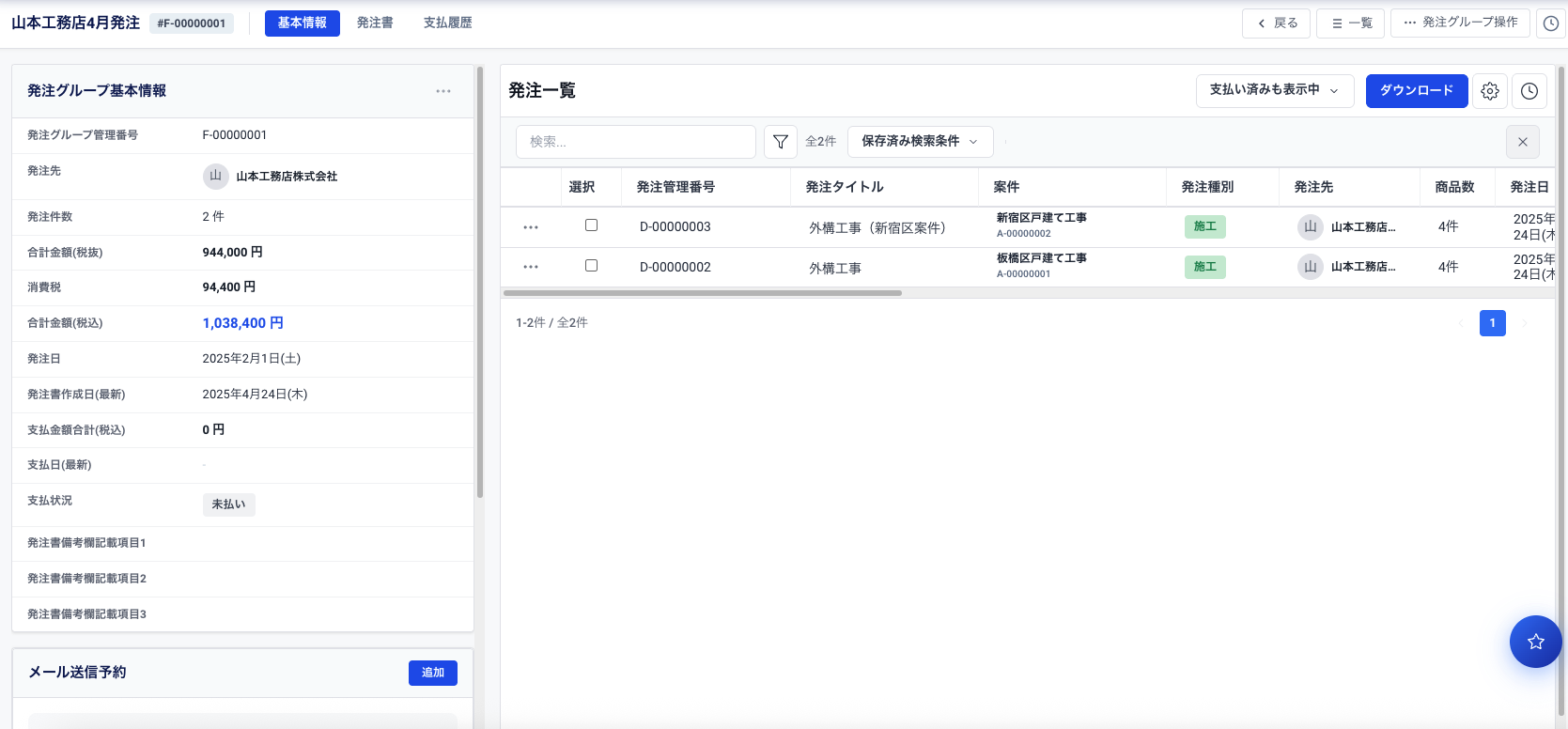
Task: Click the filter funnel icon
Action: coord(781,142)
